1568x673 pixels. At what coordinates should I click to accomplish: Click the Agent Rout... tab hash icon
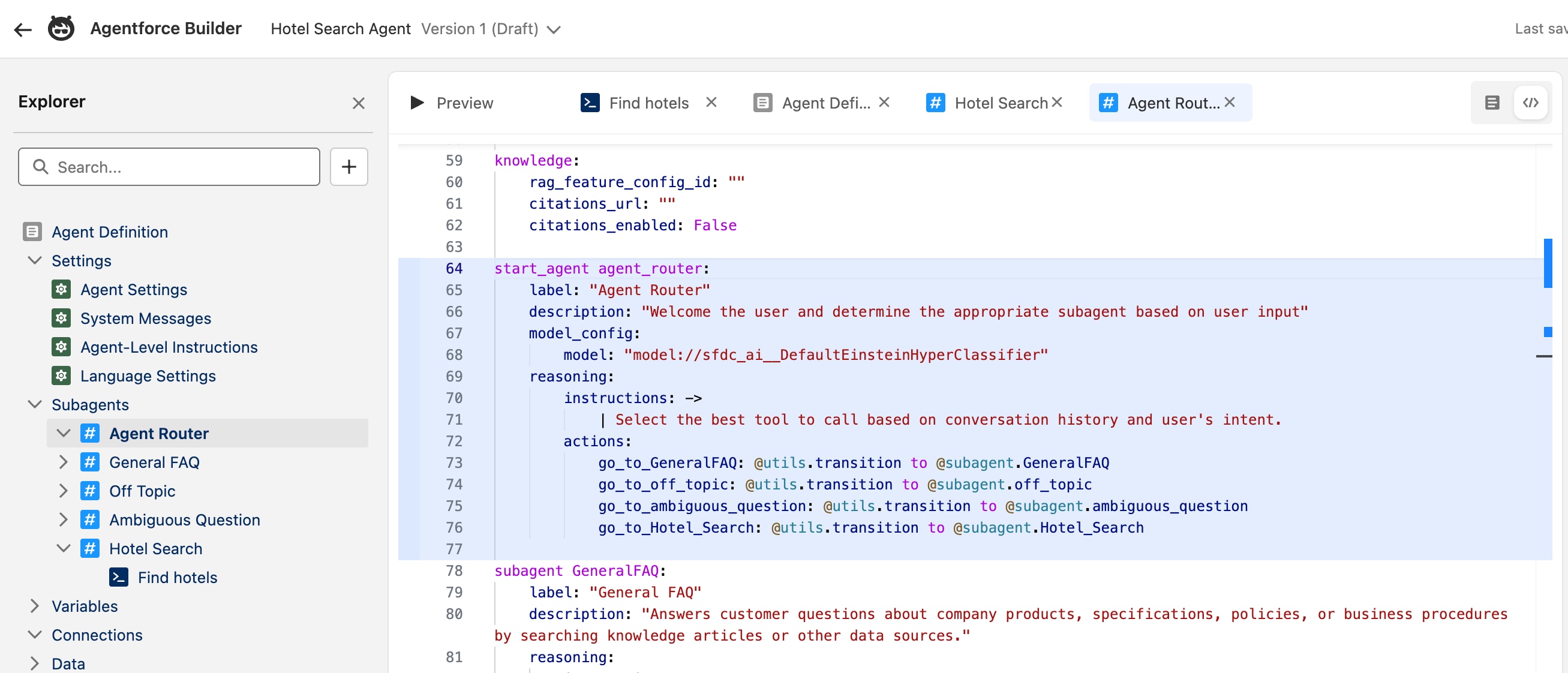click(1109, 102)
